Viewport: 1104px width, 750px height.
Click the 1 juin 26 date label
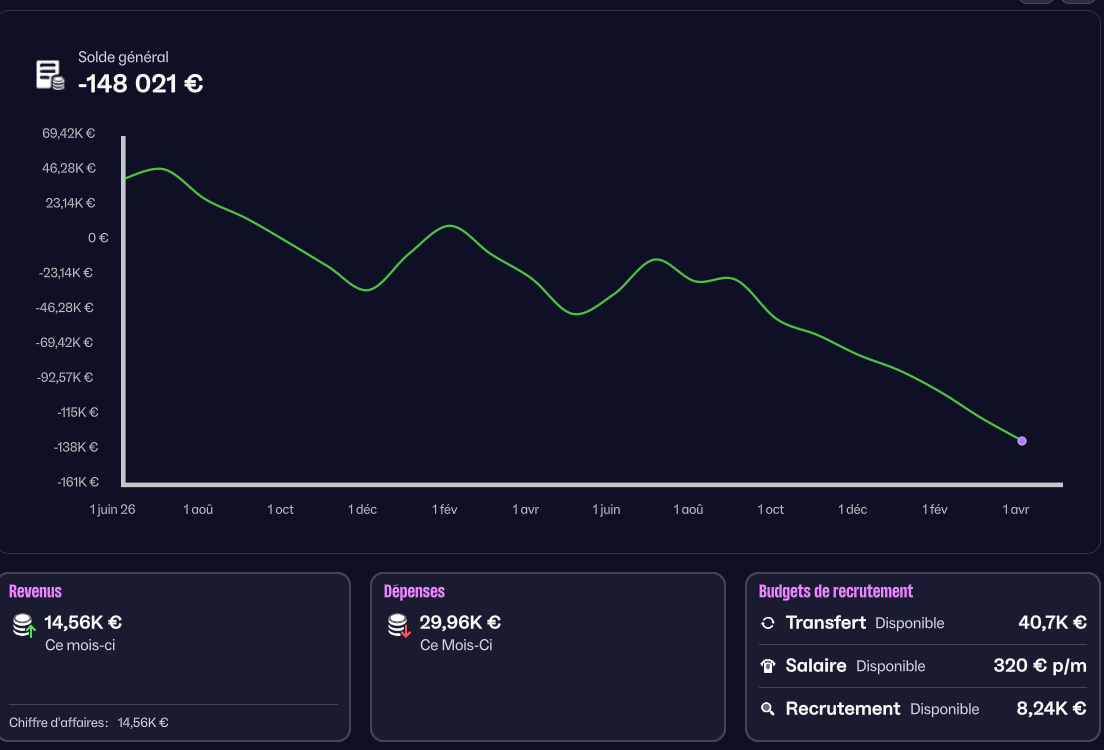[113, 509]
